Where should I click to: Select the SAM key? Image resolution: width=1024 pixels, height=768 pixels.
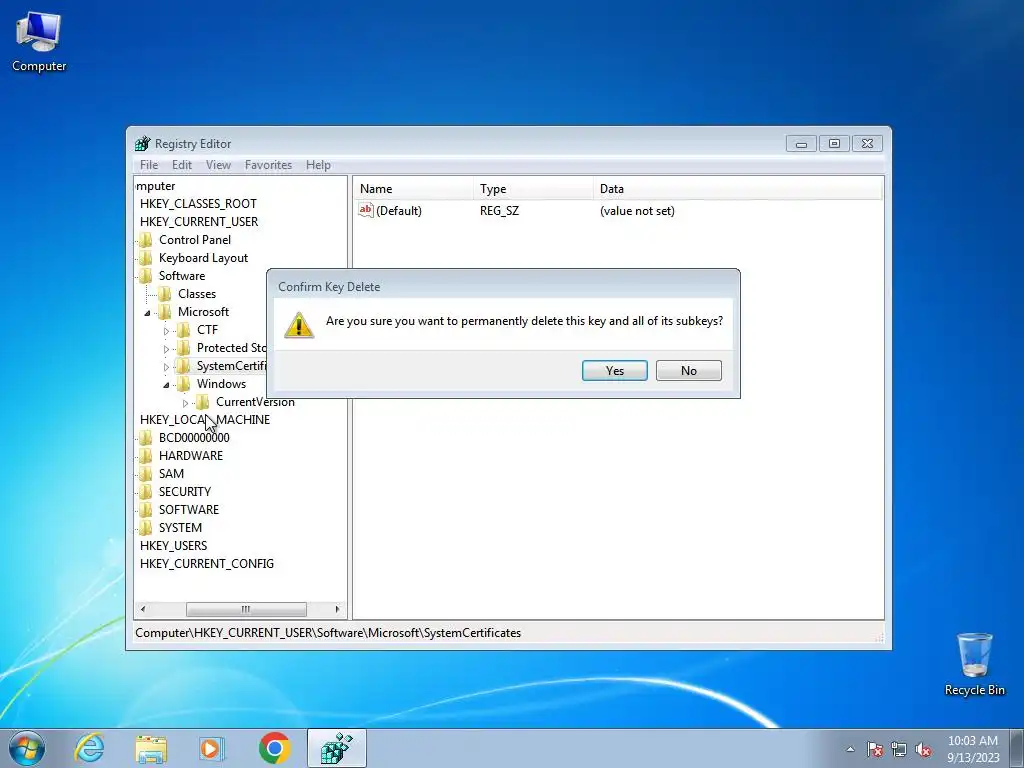pyautogui.click(x=171, y=473)
